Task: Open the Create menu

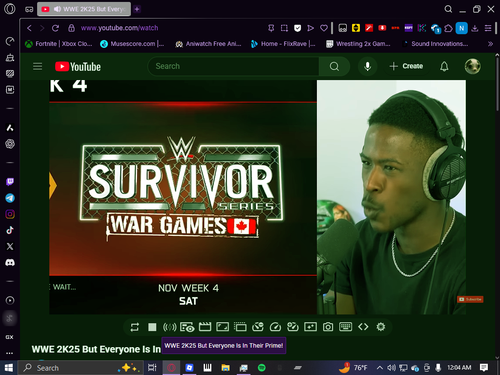Action: [406, 66]
